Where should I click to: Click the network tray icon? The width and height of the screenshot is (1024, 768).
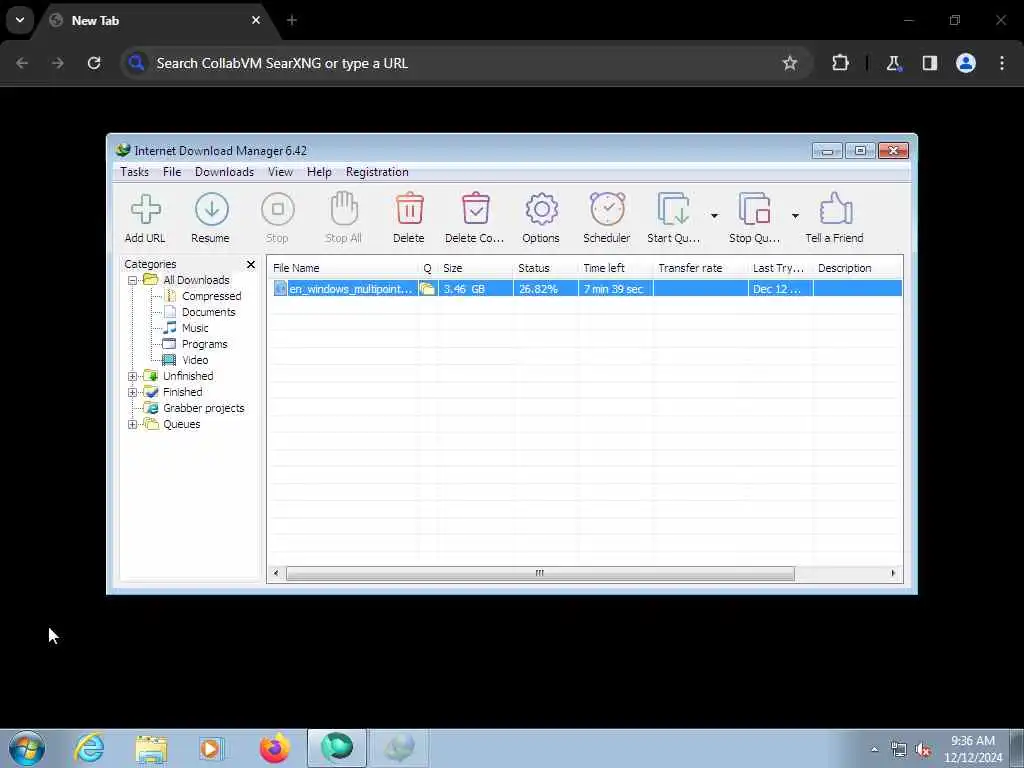tap(899, 750)
